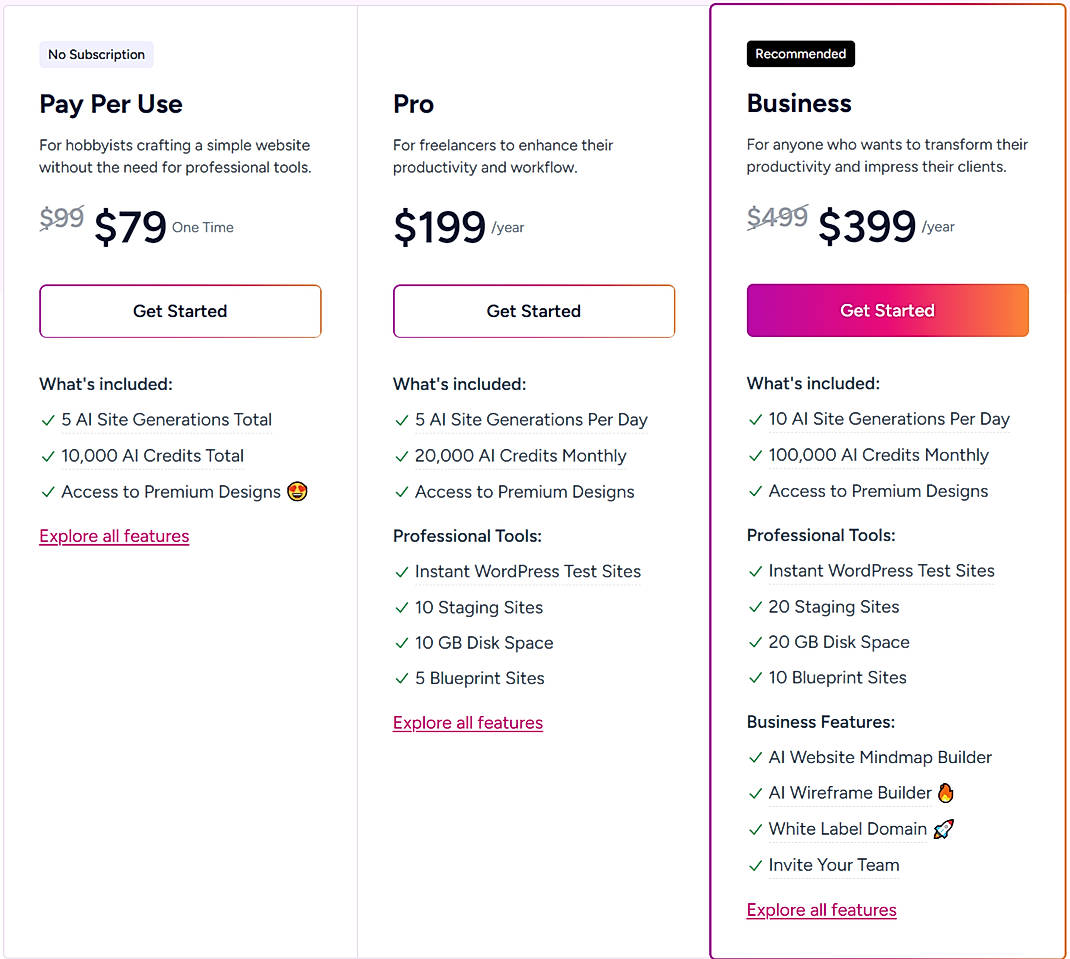This screenshot has width=1070, height=959.
Task: Open Explore all features in the Business column
Action: click(x=821, y=909)
